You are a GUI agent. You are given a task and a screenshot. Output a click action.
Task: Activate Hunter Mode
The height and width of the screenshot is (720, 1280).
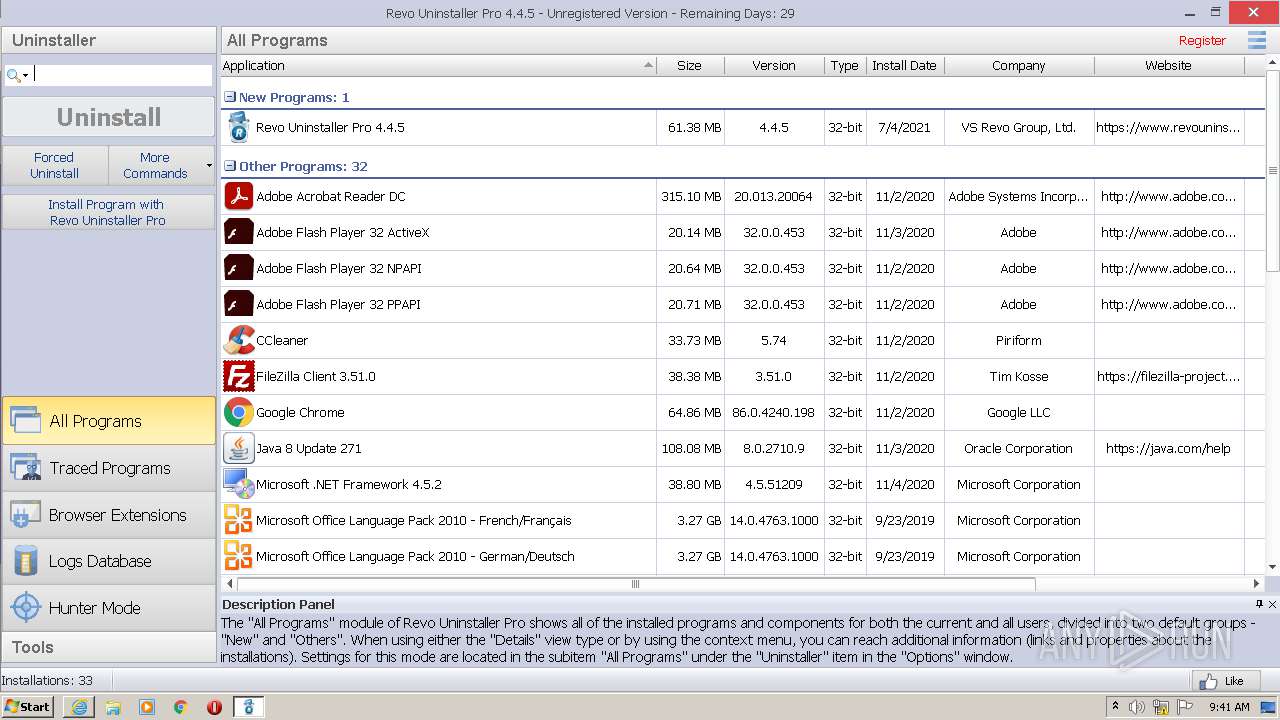coord(108,608)
